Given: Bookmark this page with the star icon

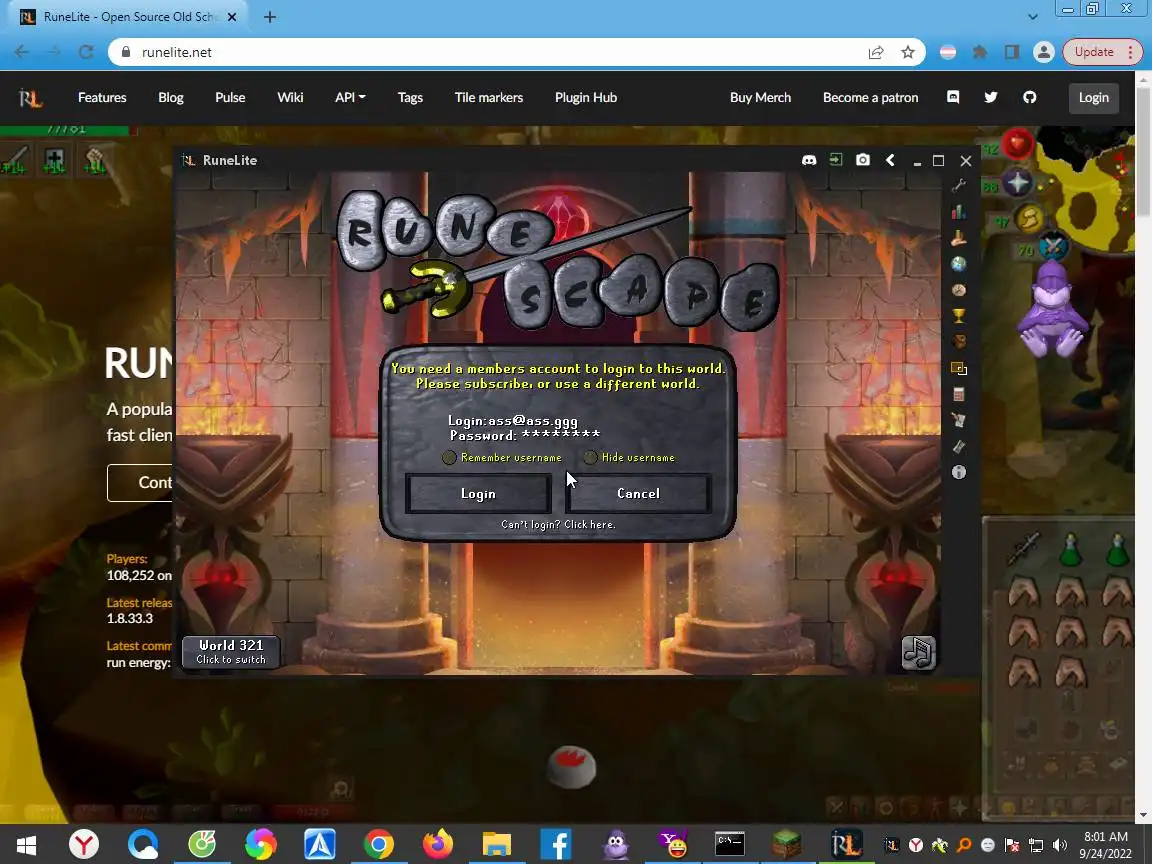Looking at the screenshot, I should pos(908,52).
